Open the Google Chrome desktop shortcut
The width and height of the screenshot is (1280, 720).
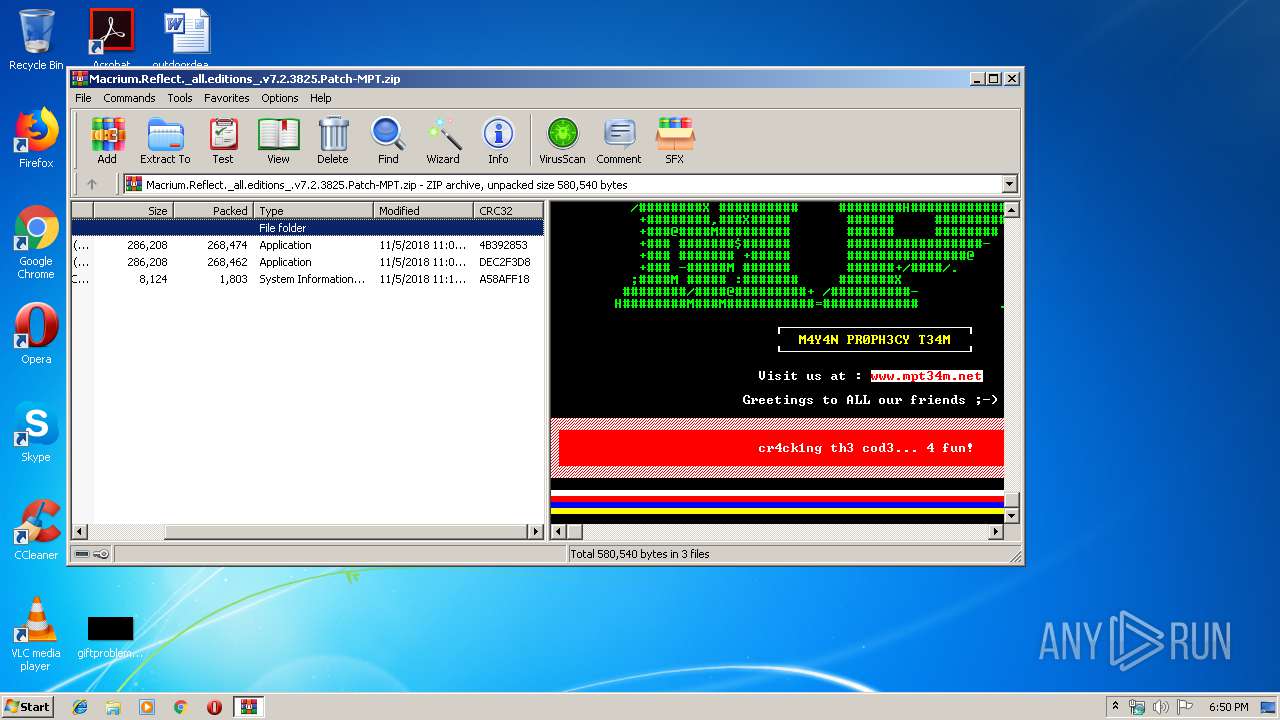(36, 241)
